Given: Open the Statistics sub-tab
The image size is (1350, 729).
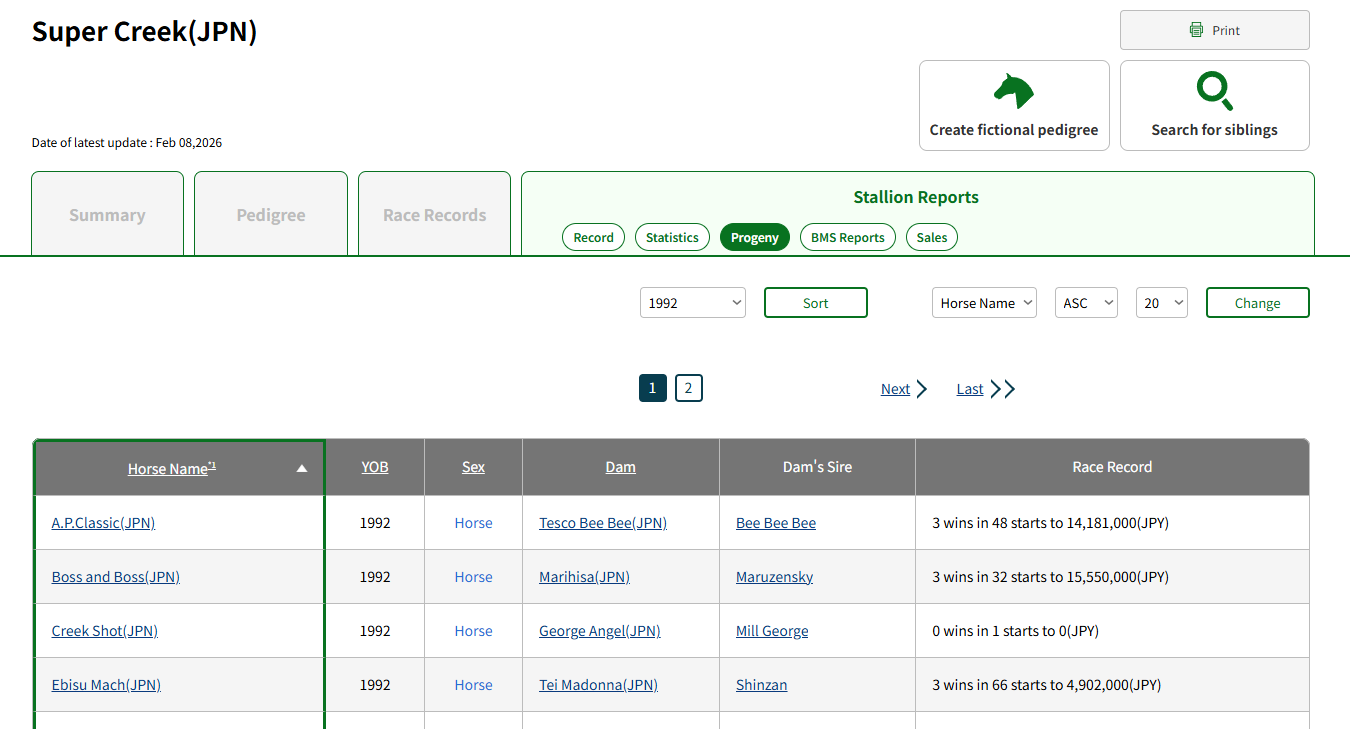Looking at the screenshot, I should tap(672, 237).
